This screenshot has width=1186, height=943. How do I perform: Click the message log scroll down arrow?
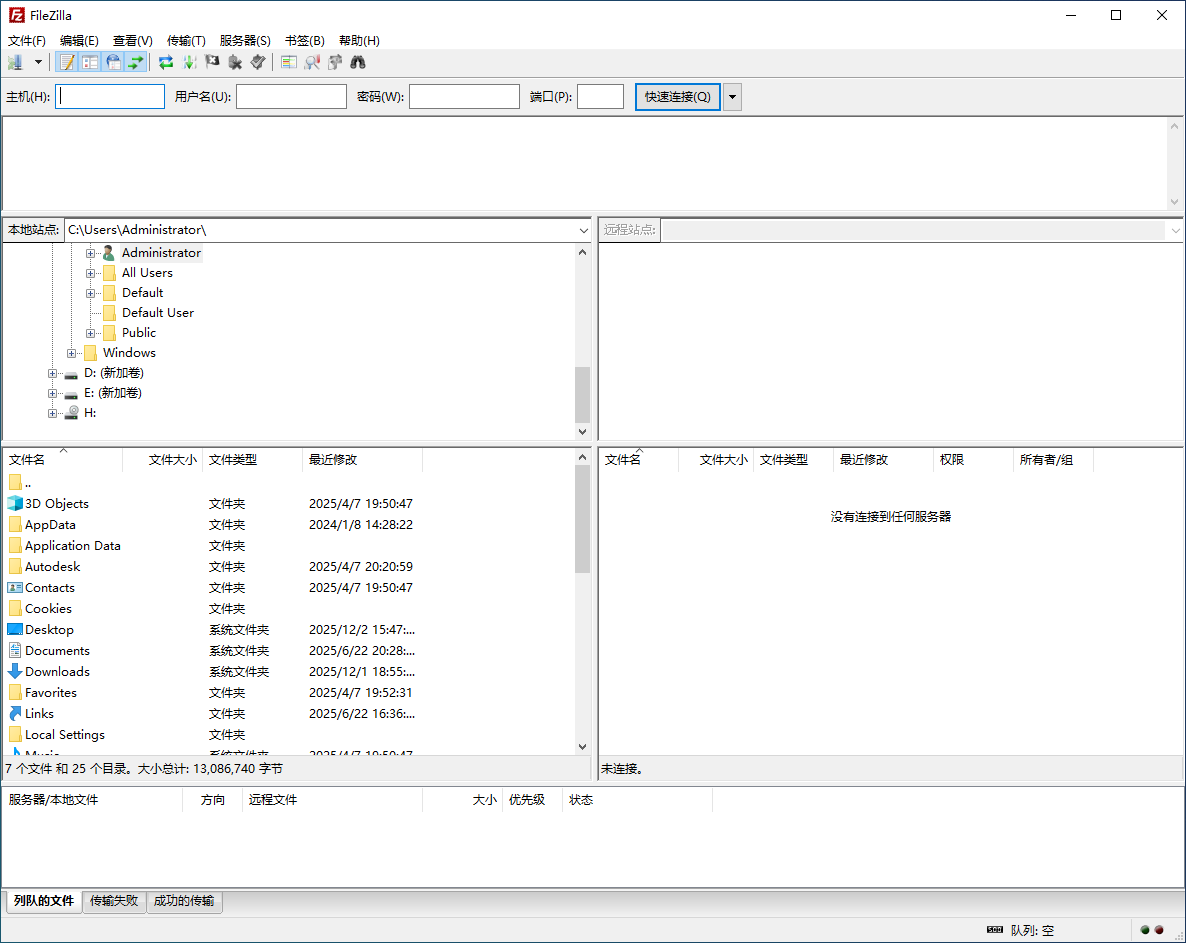pos(1174,202)
